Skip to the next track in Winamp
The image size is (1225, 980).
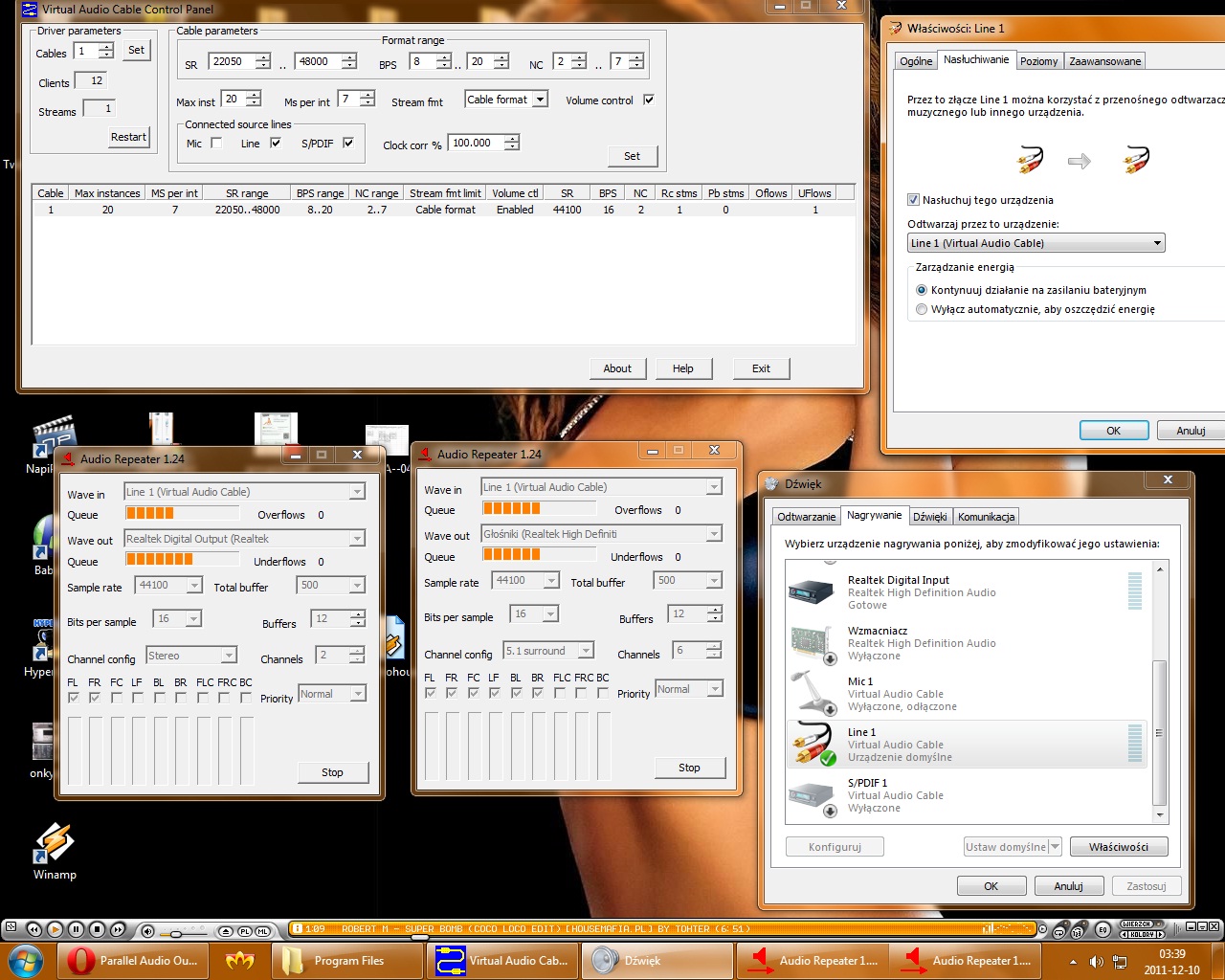(x=118, y=929)
